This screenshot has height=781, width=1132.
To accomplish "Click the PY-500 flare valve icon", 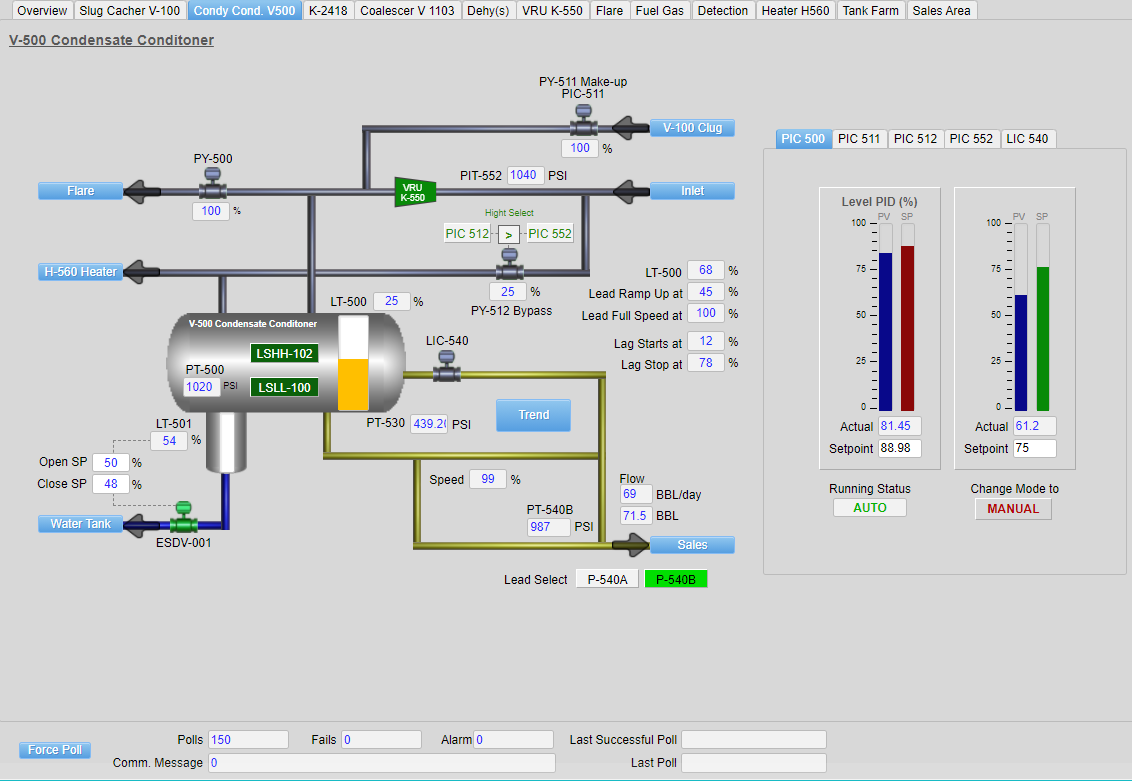I will [x=212, y=183].
